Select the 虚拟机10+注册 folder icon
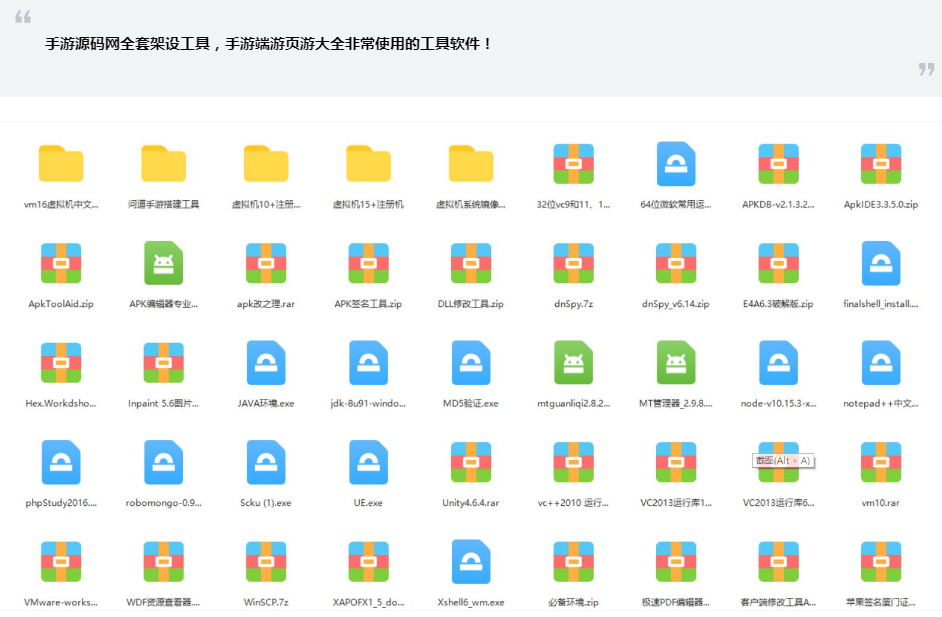The width and height of the screenshot is (942, 617). (266, 163)
